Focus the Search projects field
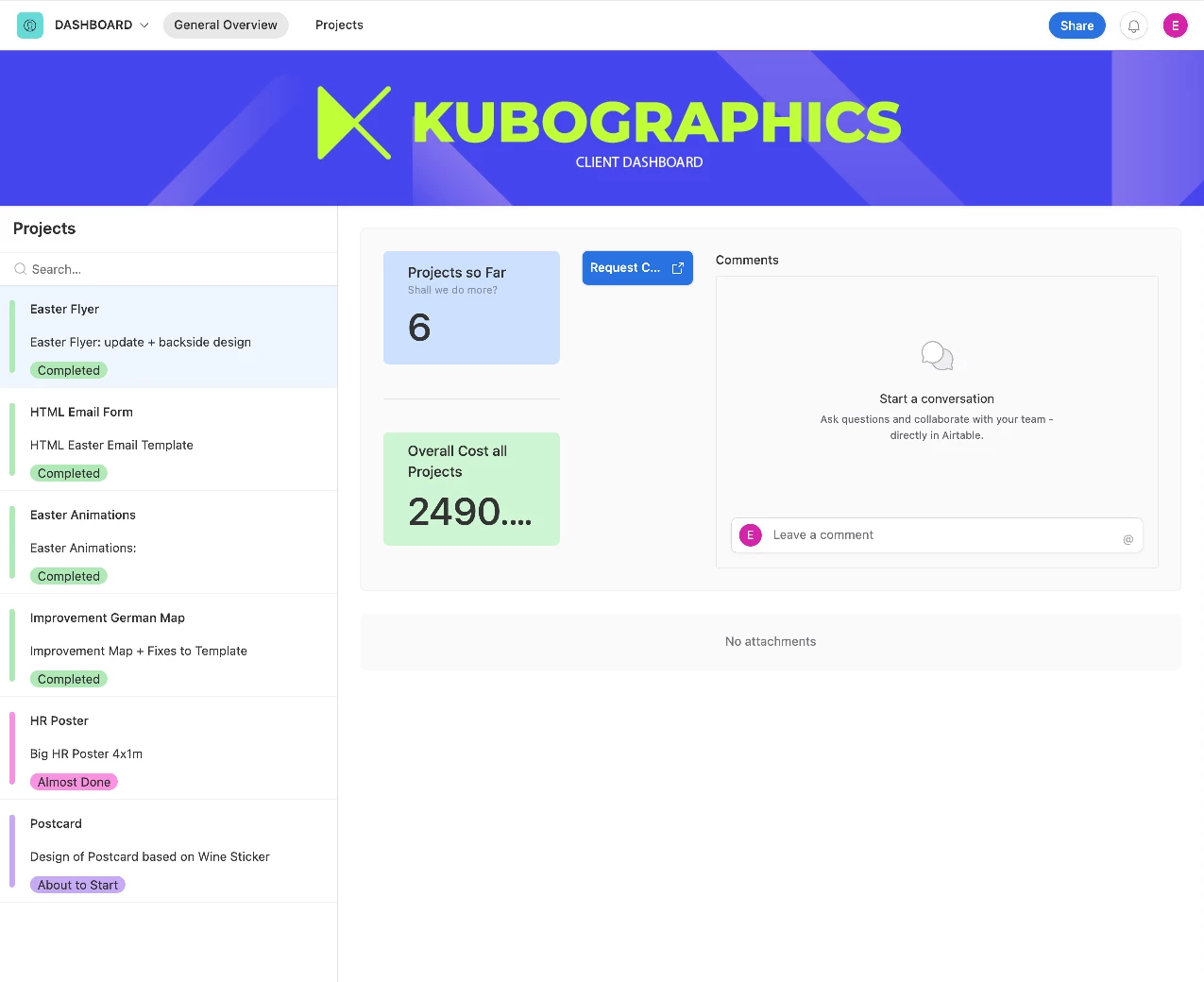This screenshot has width=1204, height=982. coord(169,269)
